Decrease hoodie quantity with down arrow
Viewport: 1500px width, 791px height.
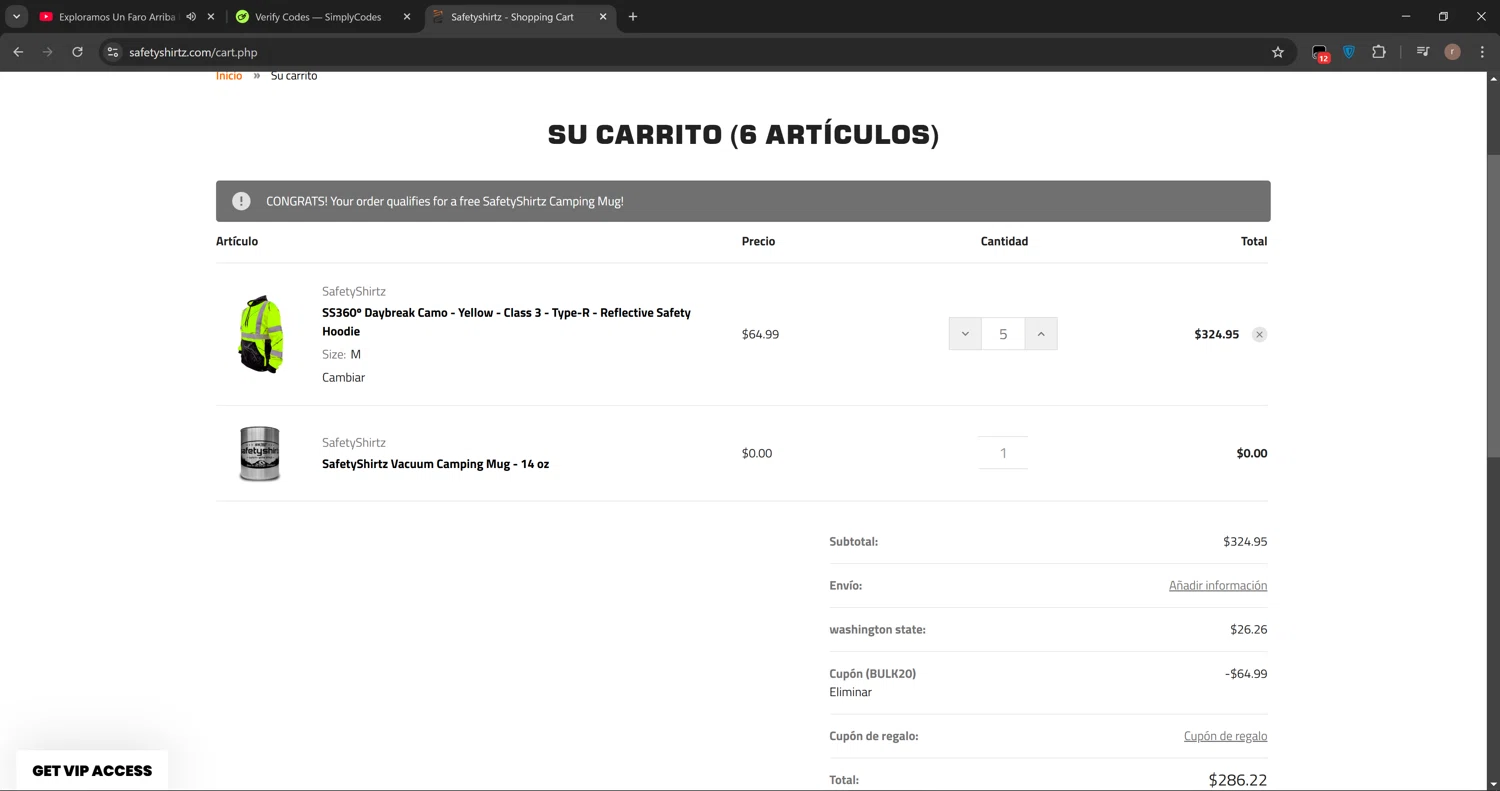(x=965, y=334)
